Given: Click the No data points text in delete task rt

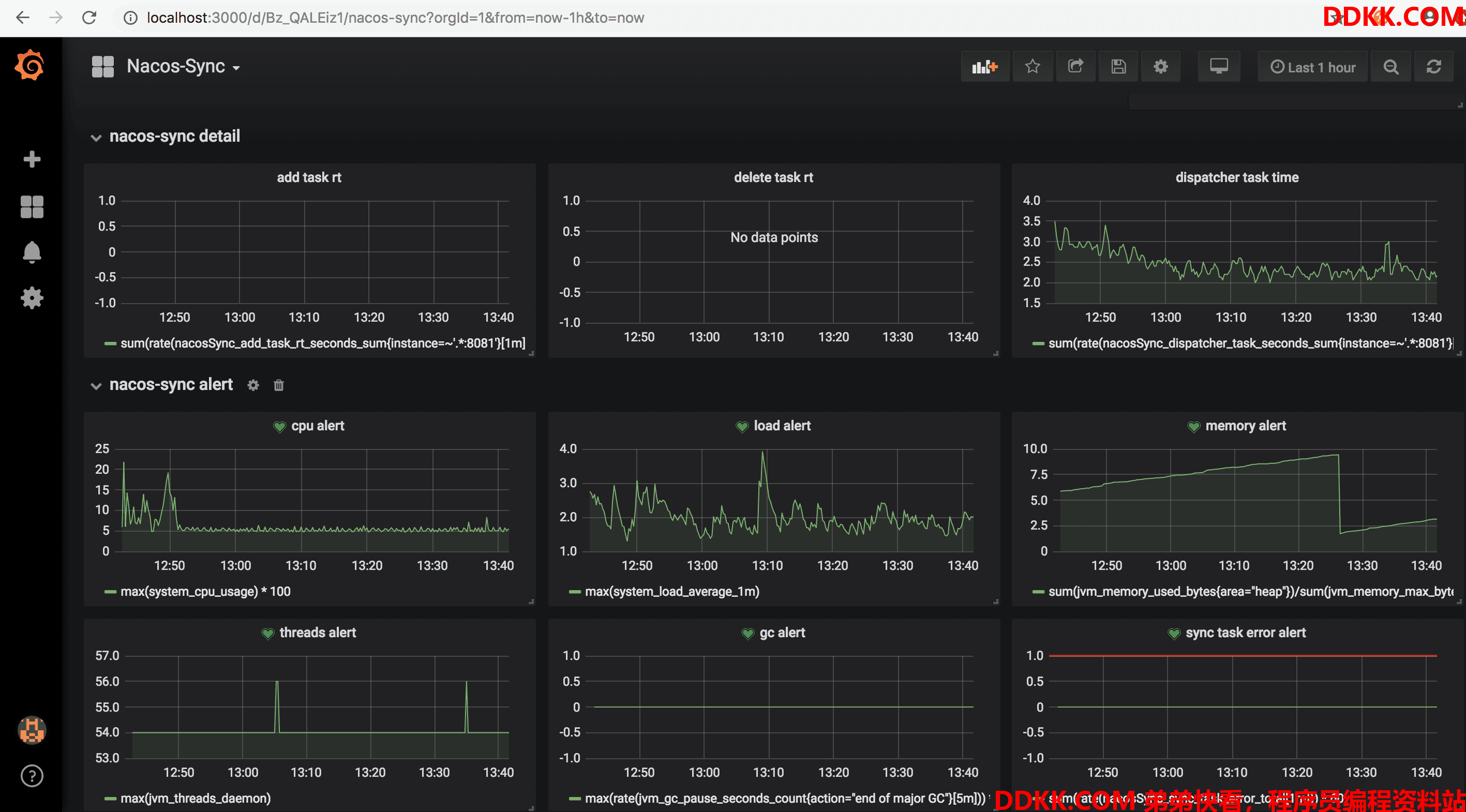Looking at the screenshot, I should click(x=774, y=237).
